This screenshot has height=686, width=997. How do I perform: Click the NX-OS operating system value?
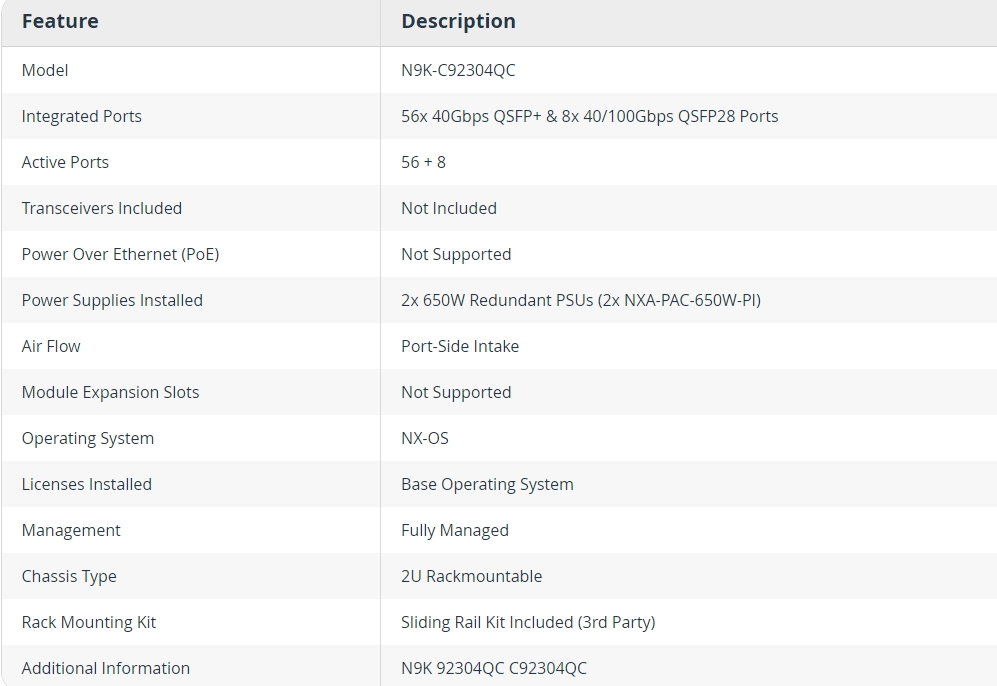tap(425, 438)
